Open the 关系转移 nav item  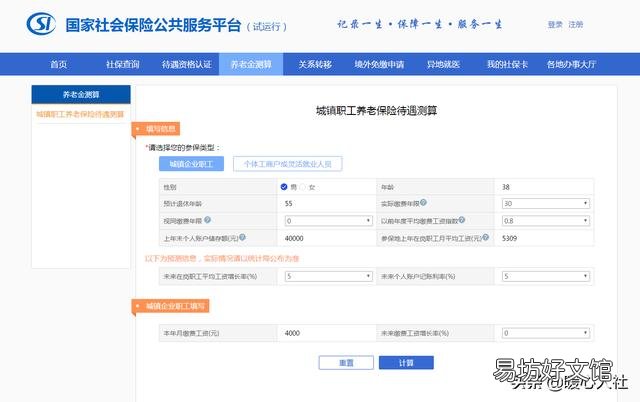pyautogui.click(x=315, y=64)
